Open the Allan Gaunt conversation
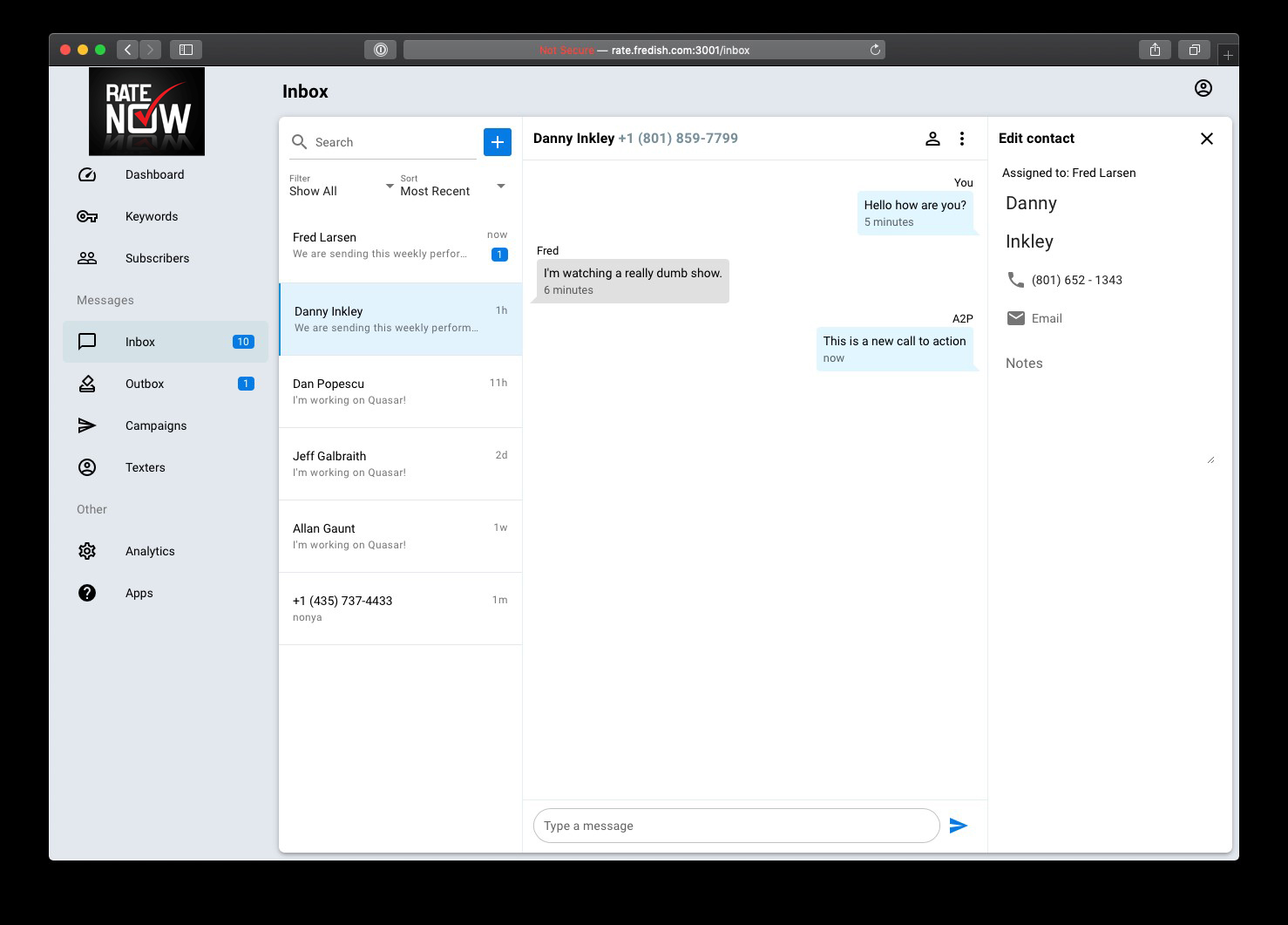Screen dimensions: 1288x925 [x=400, y=536]
